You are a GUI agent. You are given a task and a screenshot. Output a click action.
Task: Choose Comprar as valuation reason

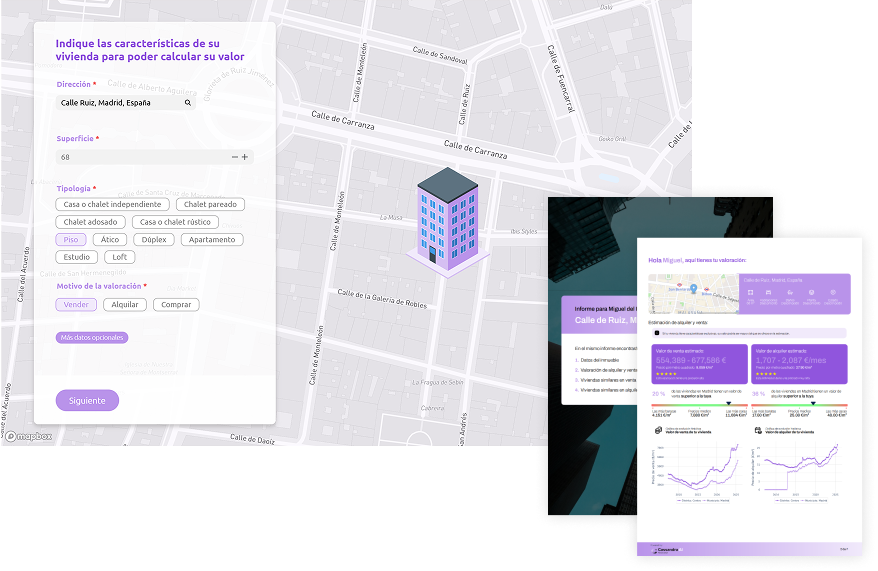click(176, 305)
